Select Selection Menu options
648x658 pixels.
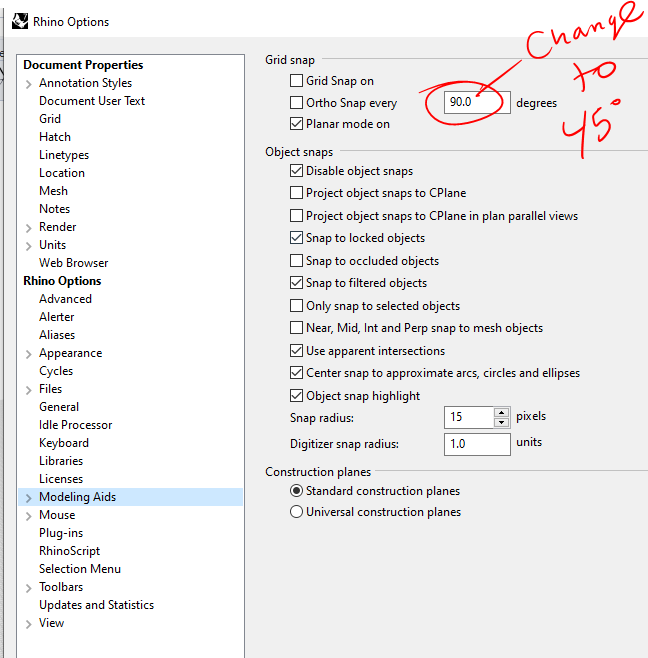click(80, 569)
